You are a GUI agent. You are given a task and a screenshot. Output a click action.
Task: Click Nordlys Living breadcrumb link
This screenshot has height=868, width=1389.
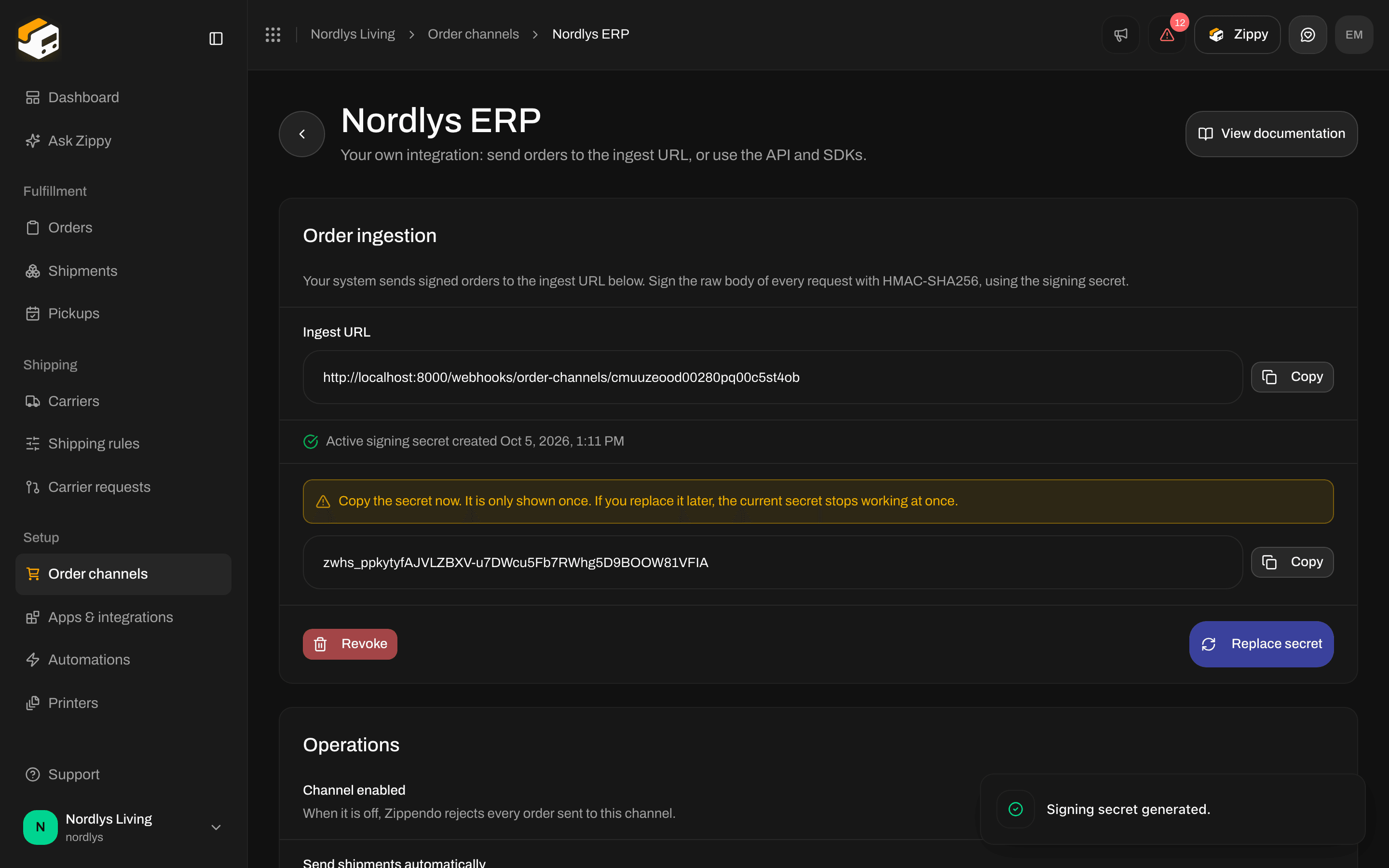pos(353,34)
